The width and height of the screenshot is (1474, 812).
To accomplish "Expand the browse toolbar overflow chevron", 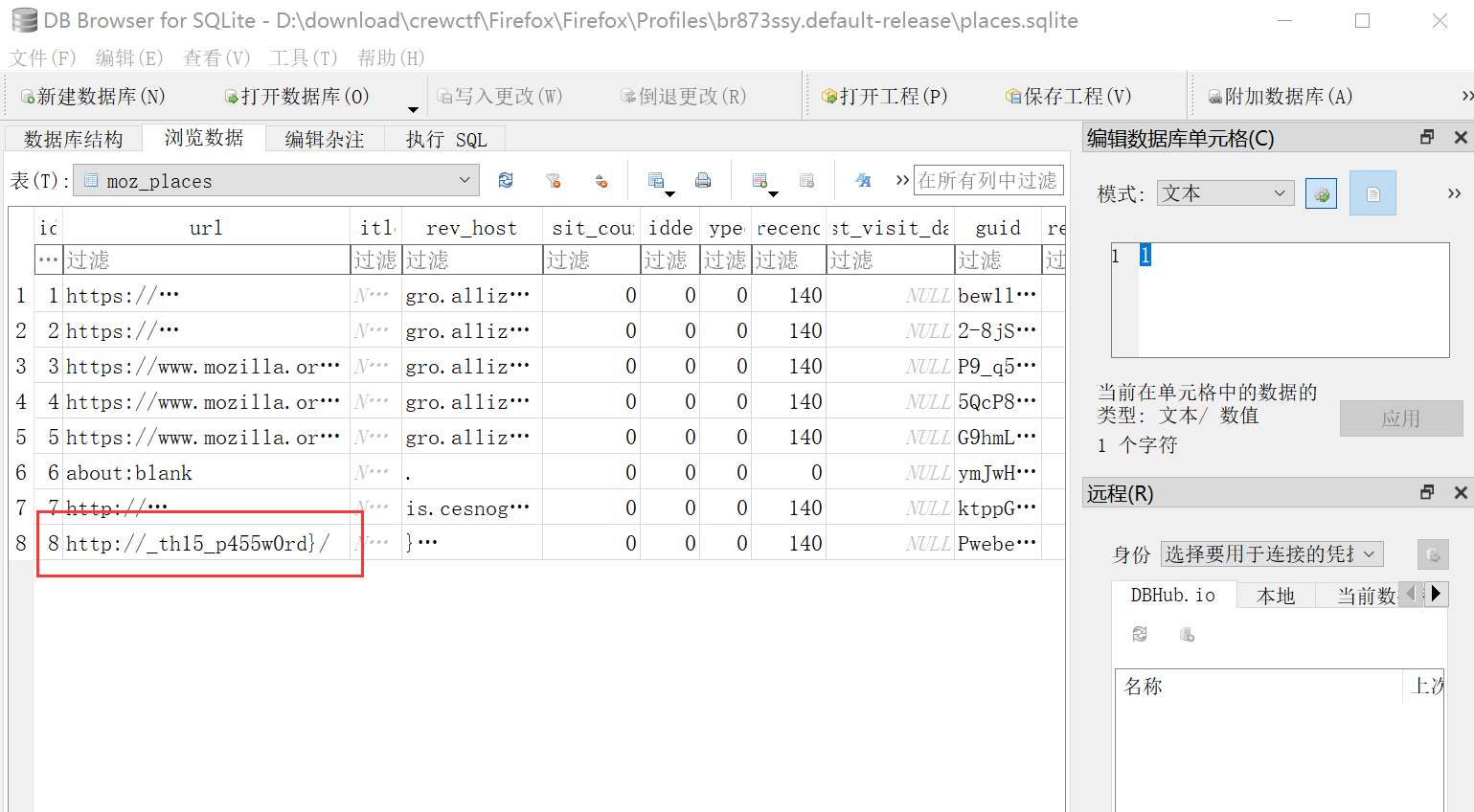I will [x=902, y=179].
